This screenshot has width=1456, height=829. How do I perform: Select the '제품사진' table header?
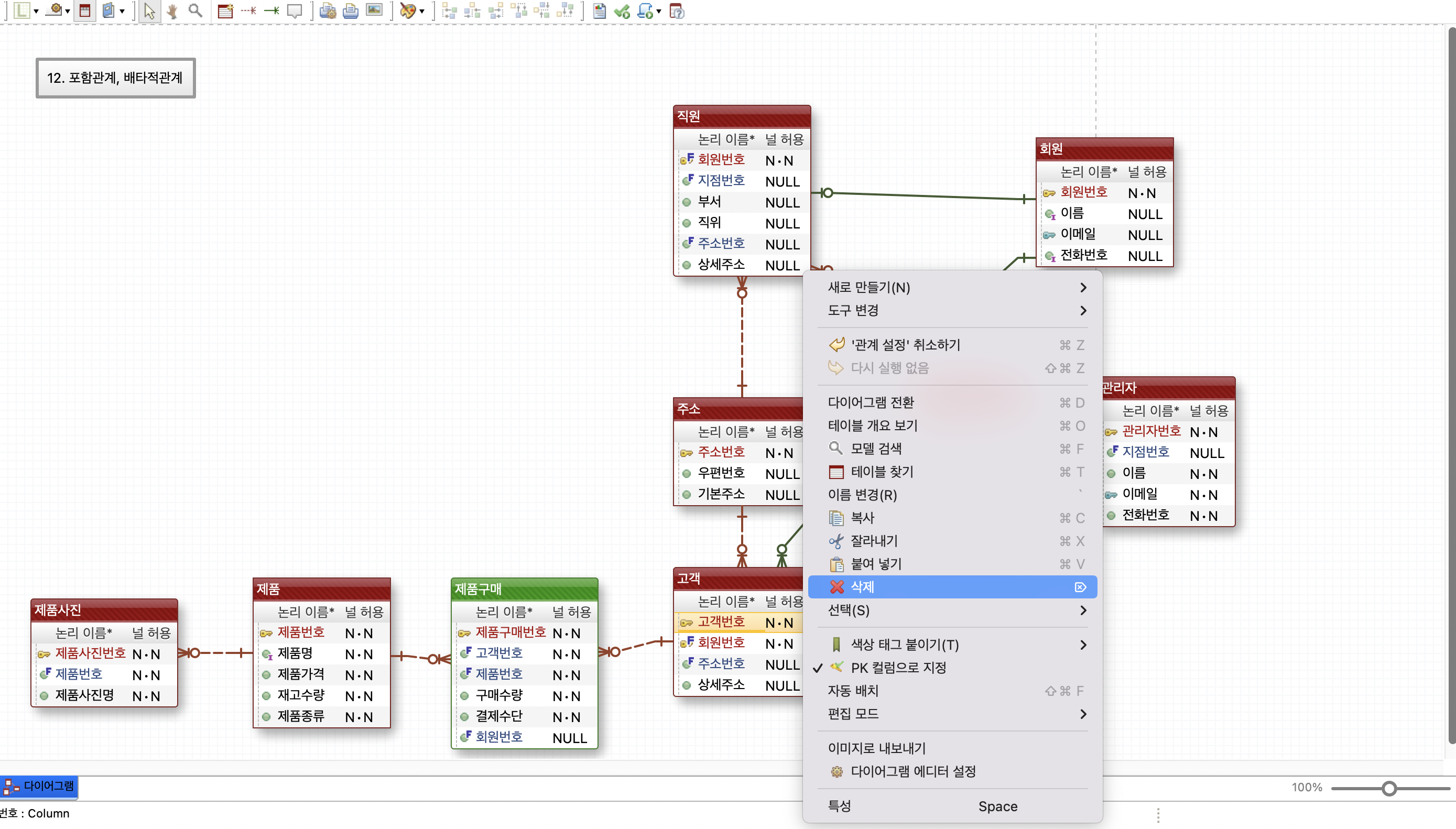104,610
